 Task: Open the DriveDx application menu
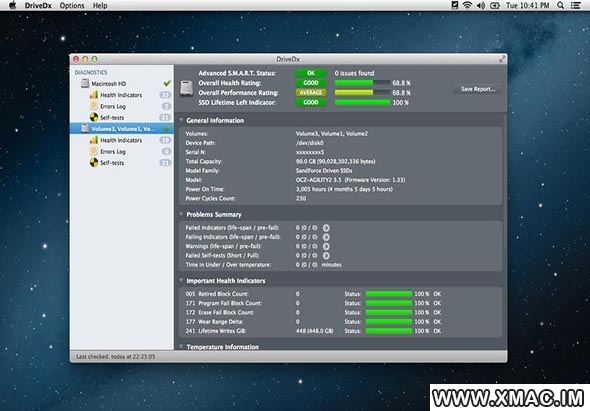(38, 6)
